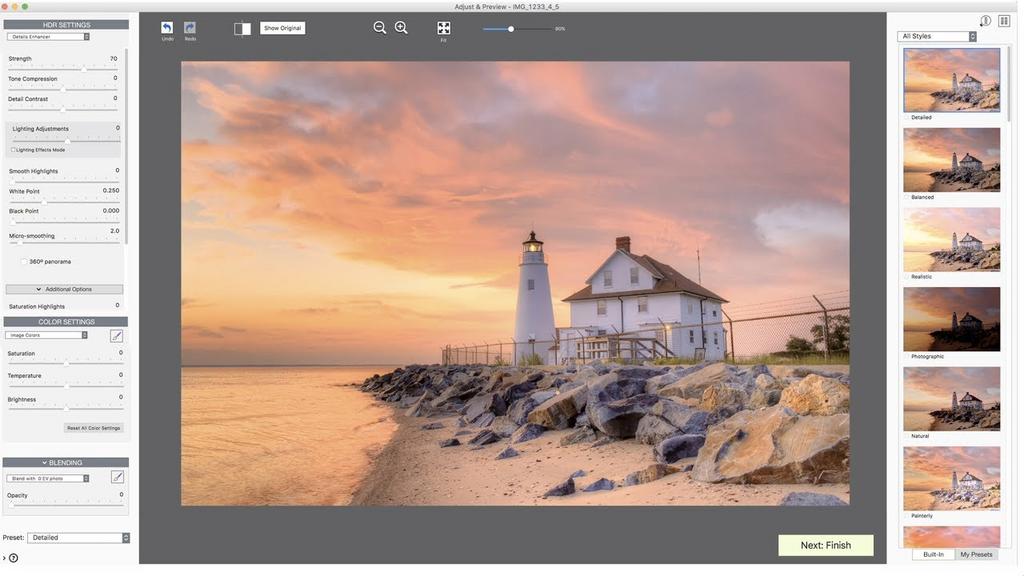The height and width of the screenshot is (576, 1024).
Task: Toggle favorite checkbox for Painterly preset
Action: [907, 516]
